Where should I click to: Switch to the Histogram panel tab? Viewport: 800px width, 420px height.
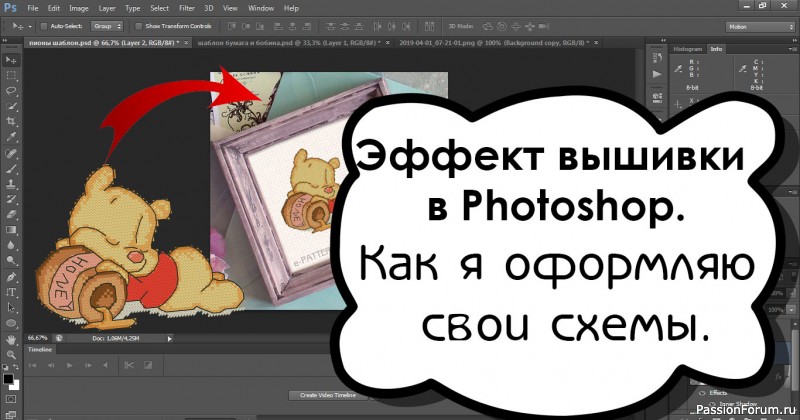point(685,47)
